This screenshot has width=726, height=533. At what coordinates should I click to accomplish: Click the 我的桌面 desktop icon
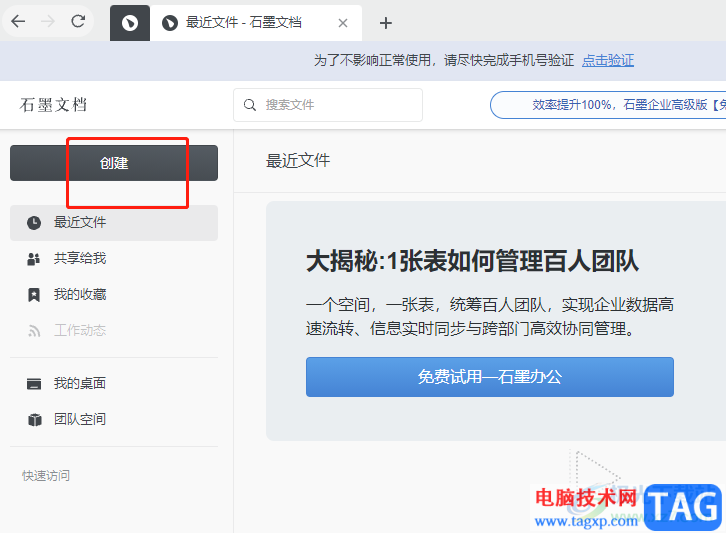click(x=34, y=384)
